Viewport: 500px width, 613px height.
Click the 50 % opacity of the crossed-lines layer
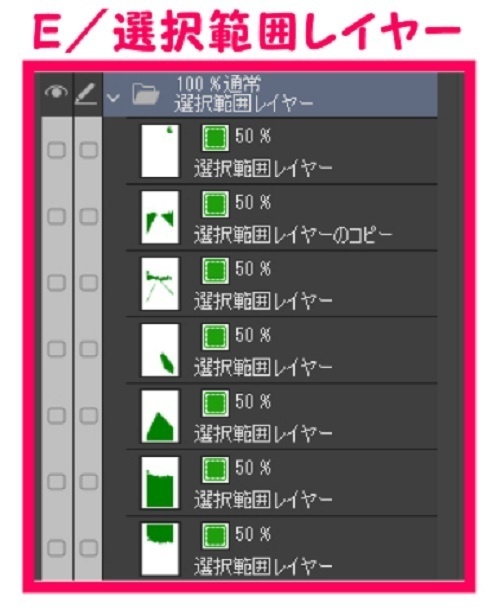tap(253, 269)
